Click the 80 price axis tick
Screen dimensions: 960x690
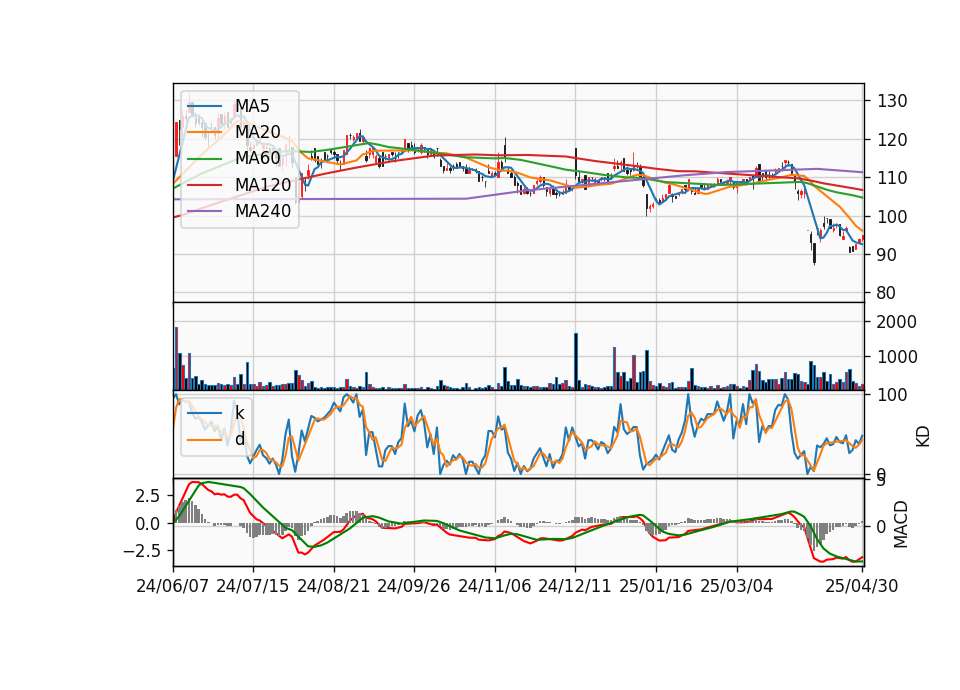coord(887,293)
